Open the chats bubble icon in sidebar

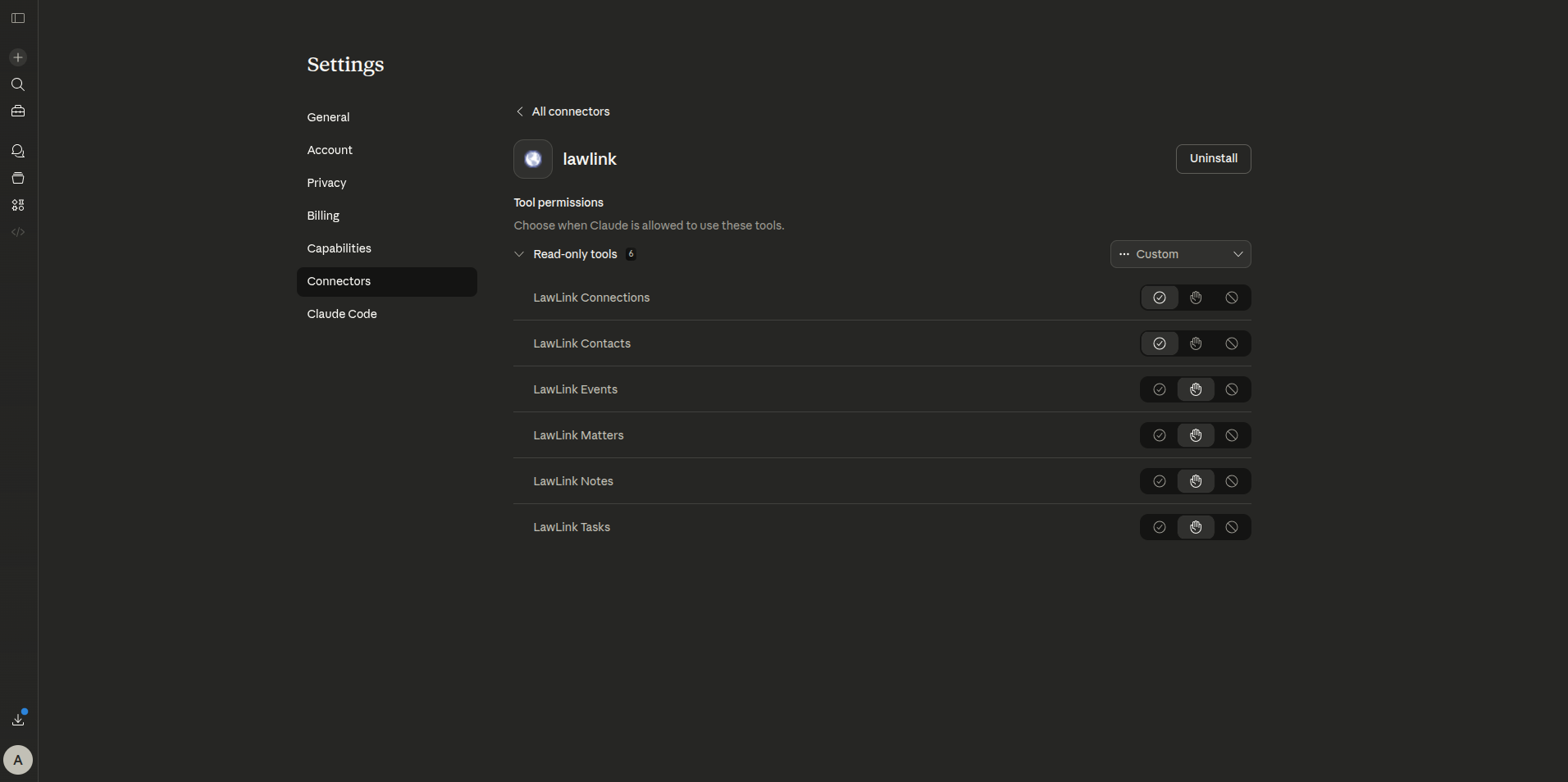tap(18, 151)
